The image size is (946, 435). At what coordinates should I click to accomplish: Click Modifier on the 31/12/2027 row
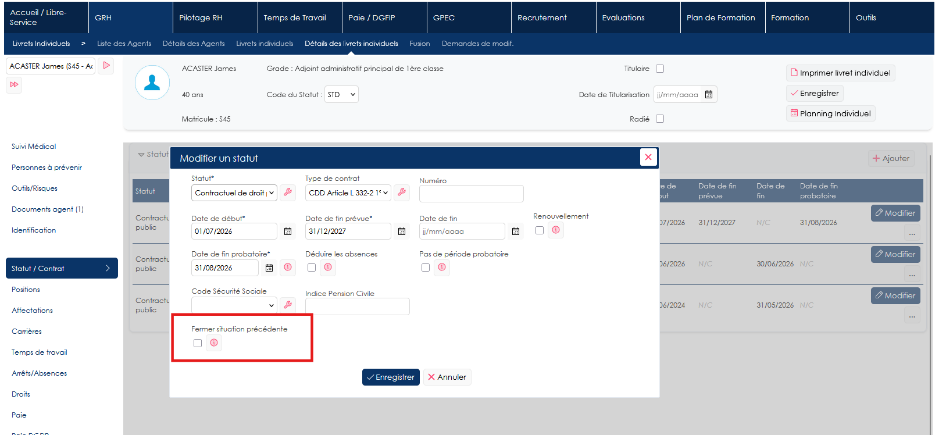point(895,212)
